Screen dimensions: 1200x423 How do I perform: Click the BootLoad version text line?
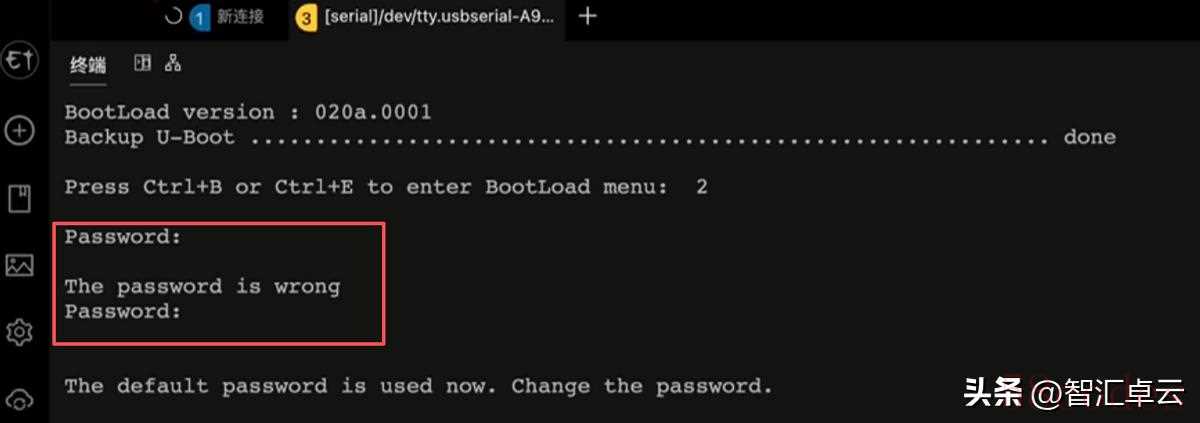[x=248, y=112]
